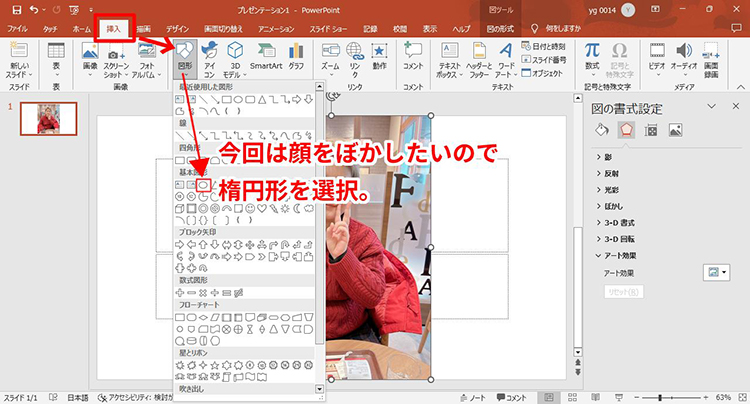
Task: Click the fill and line paint bucket icon
Action: tap(601, 129)
